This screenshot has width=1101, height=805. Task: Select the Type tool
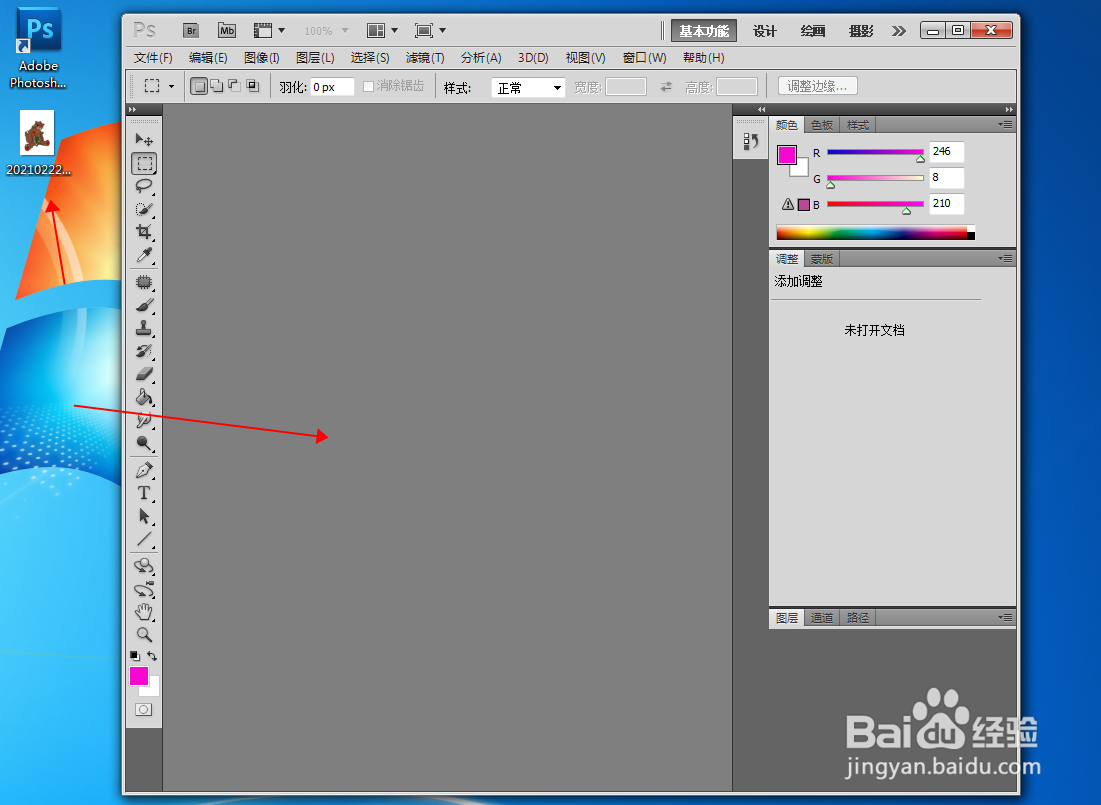143,493
